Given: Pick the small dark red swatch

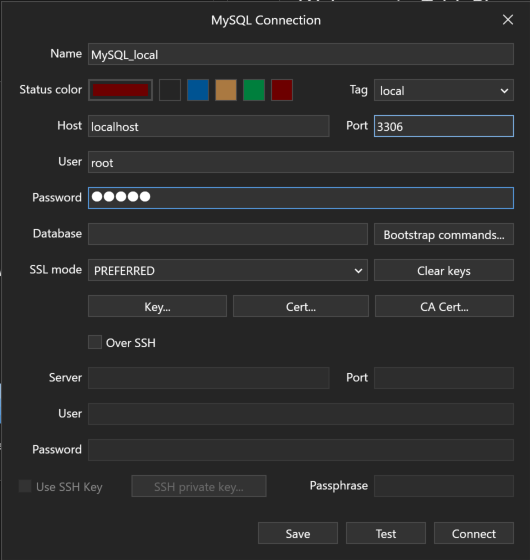Looking at the screenshot, I should tap(282, 90).
